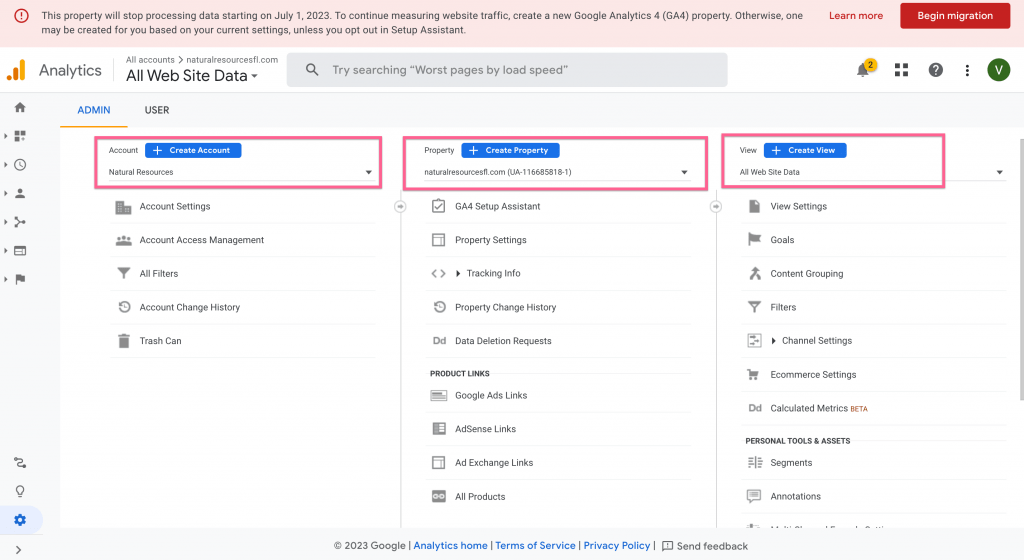
Task: Open AdSense Links
Action: (485, 429)
